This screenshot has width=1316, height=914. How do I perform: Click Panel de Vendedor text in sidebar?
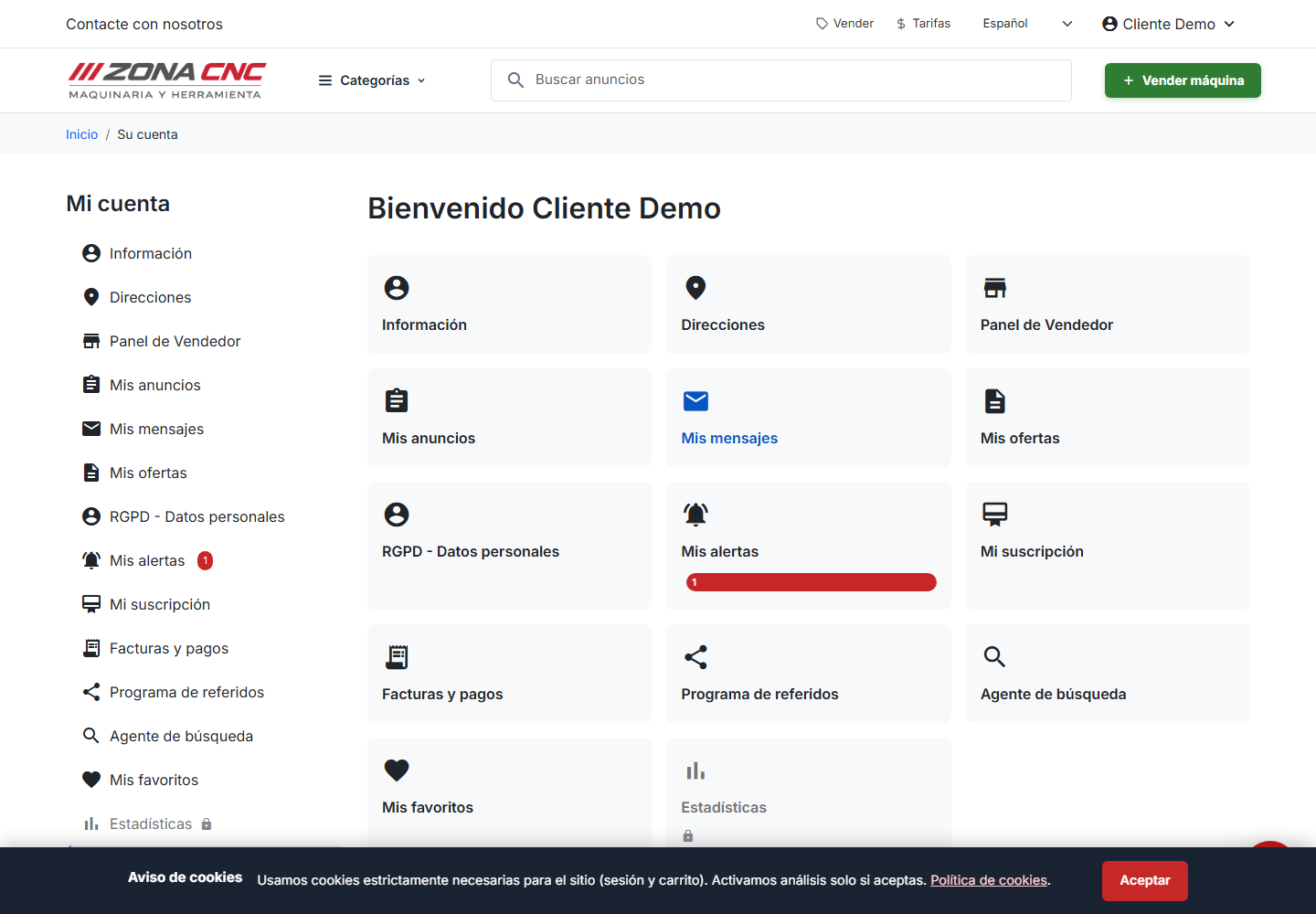tap(175, 341)
